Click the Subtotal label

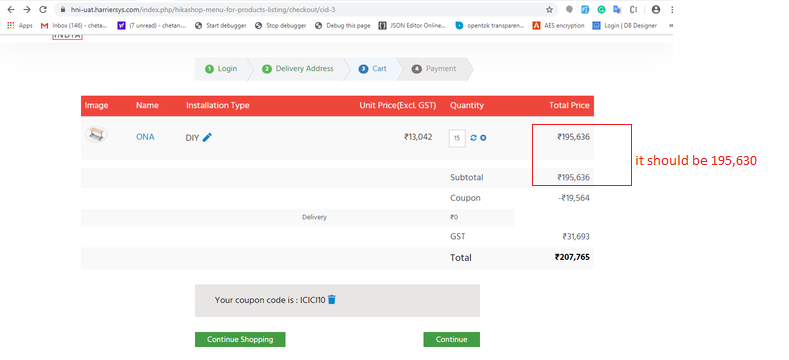[467, 177]
